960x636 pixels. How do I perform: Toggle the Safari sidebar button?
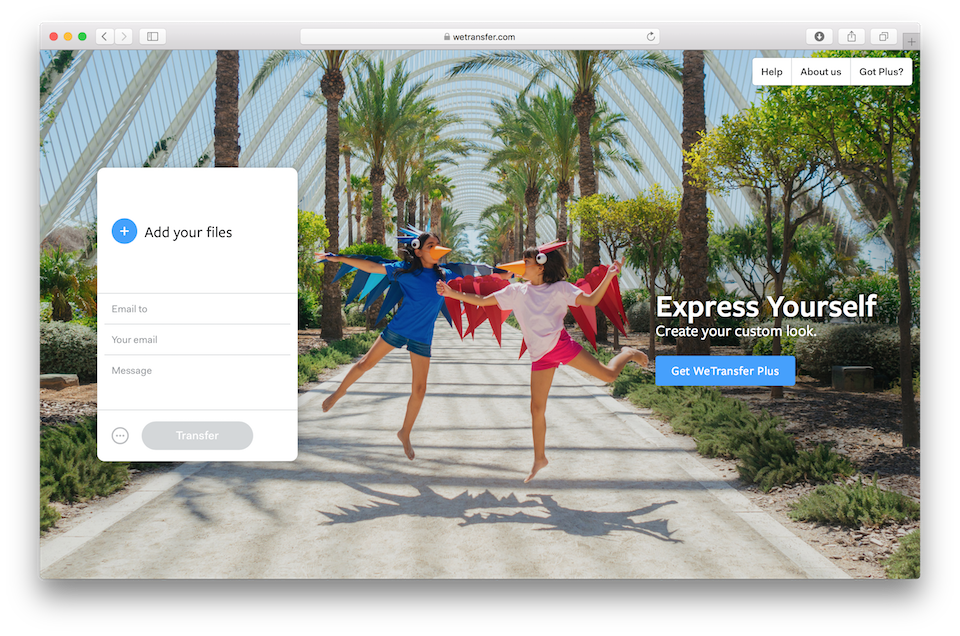152,37
